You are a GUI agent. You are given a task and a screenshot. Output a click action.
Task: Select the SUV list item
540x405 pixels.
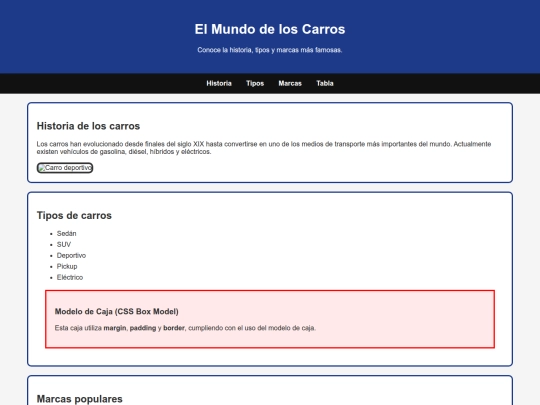tap(64, 245)
